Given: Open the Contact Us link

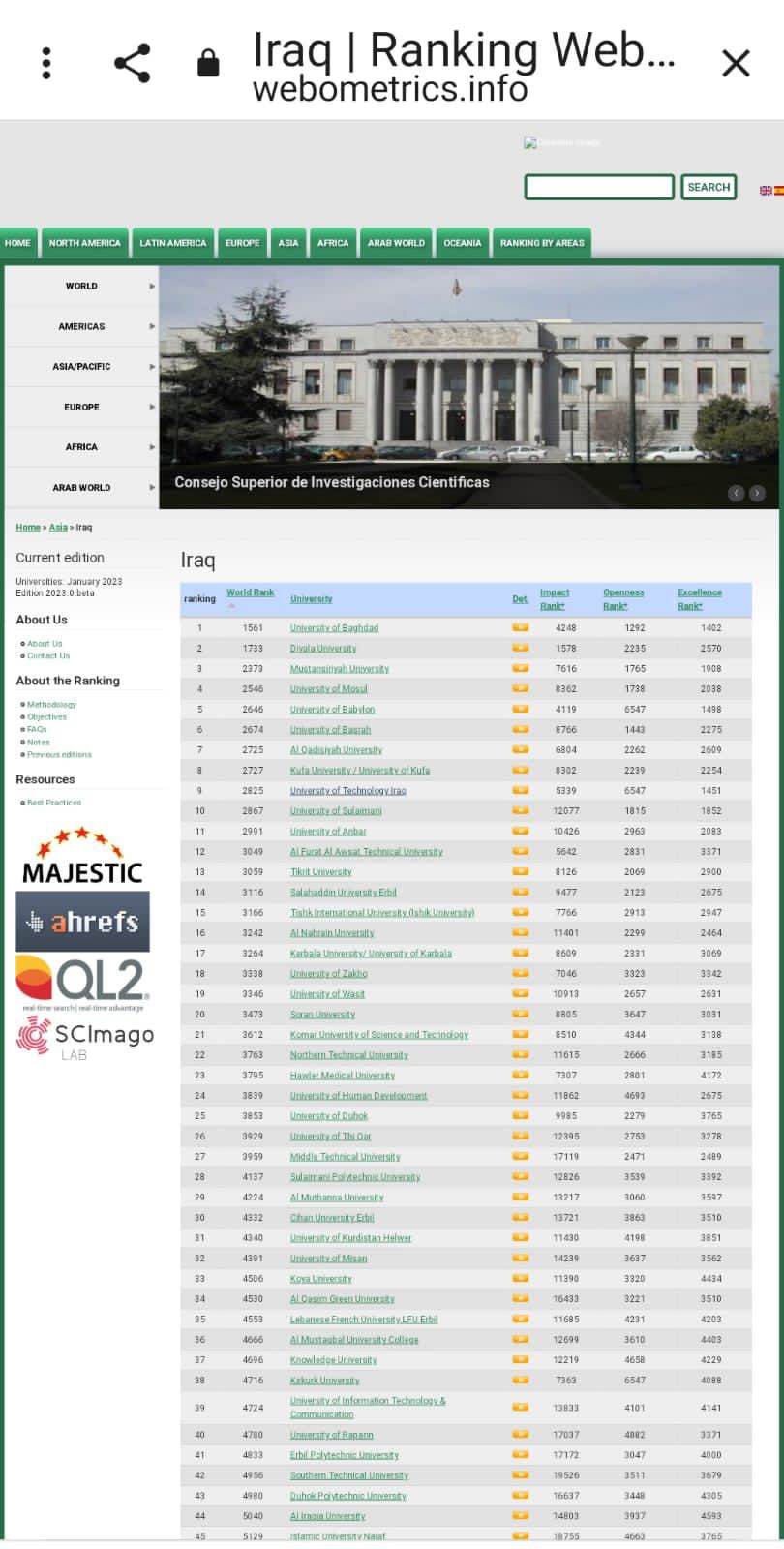Looking at the screenshot, I should [x=48, y=655].
